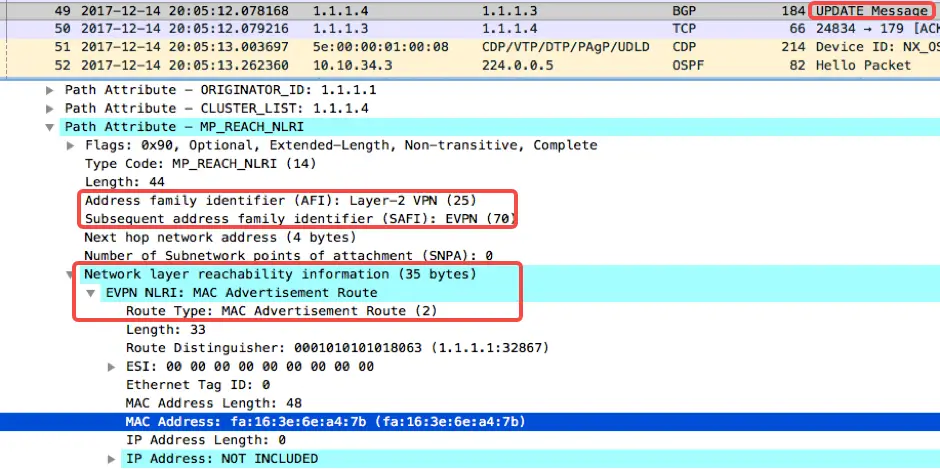Click IP Address Length: 0 line
The image size is (940, 469).
click(206, 440)
